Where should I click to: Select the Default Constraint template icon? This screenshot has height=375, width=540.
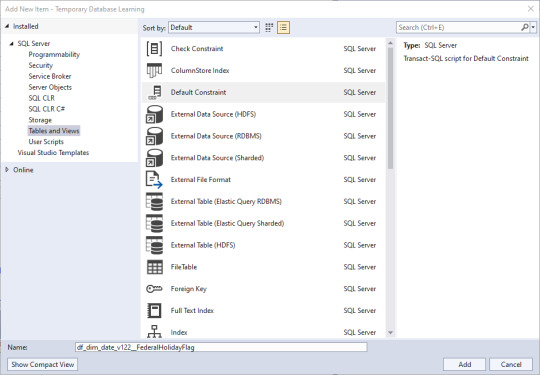pyautogui.click(x=154, y=92)
